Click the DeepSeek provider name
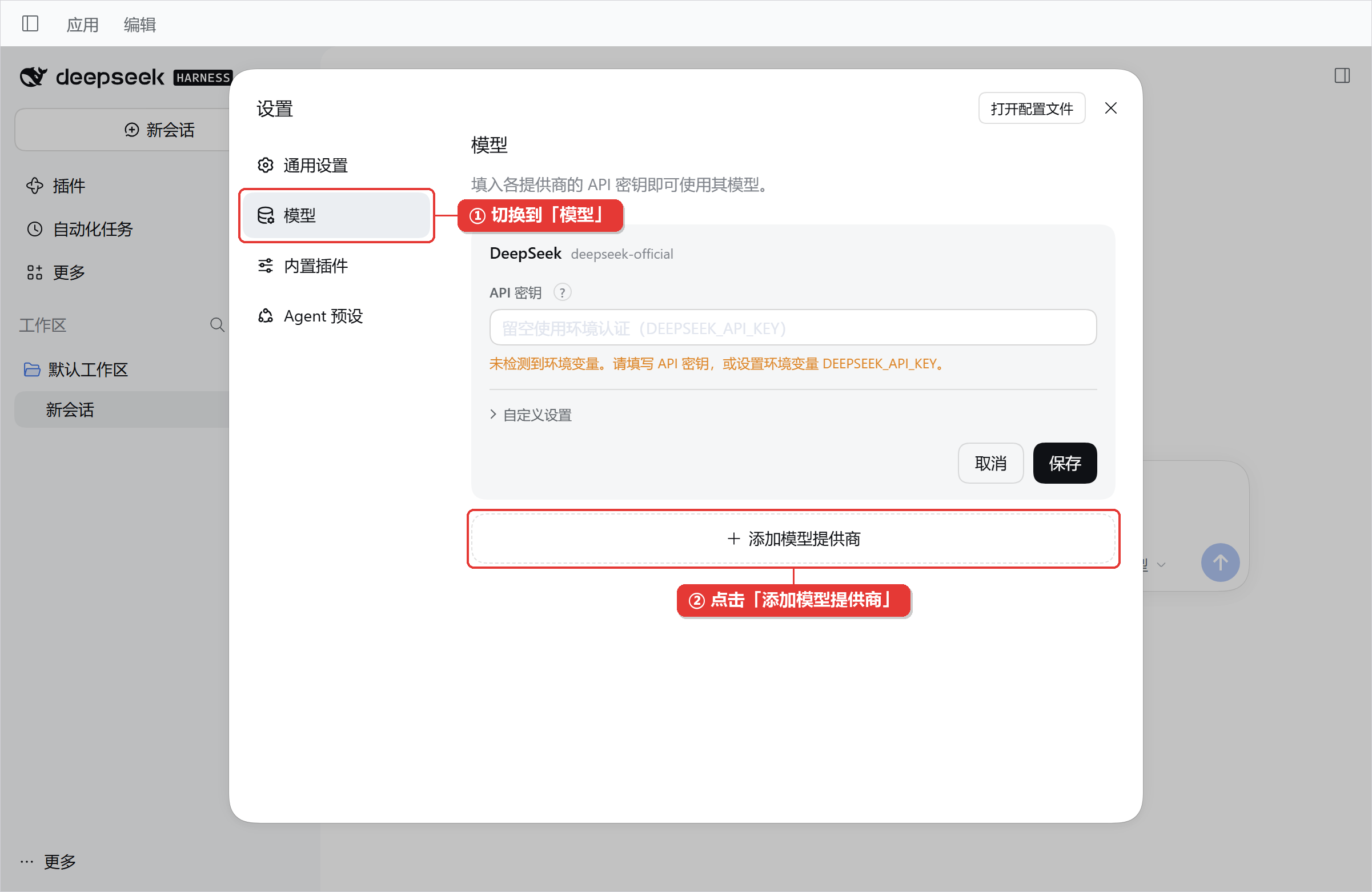The width and height of the screenshot is (1372, 892). (x=525, y=254)
